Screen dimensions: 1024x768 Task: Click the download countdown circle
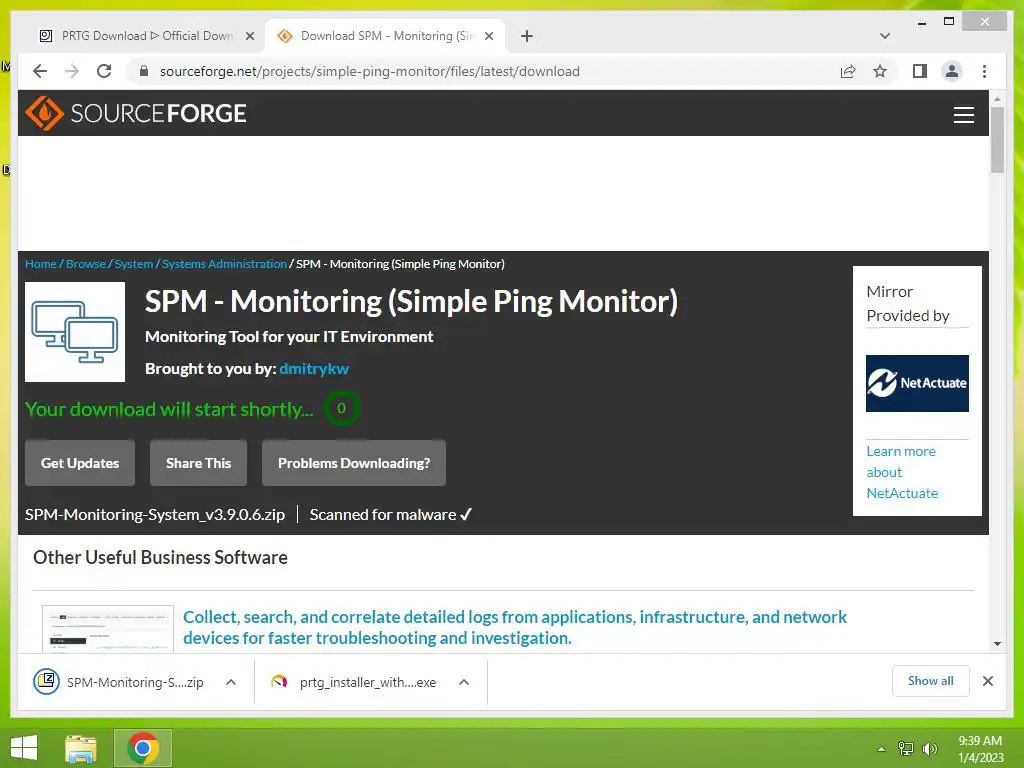[341, 408]
